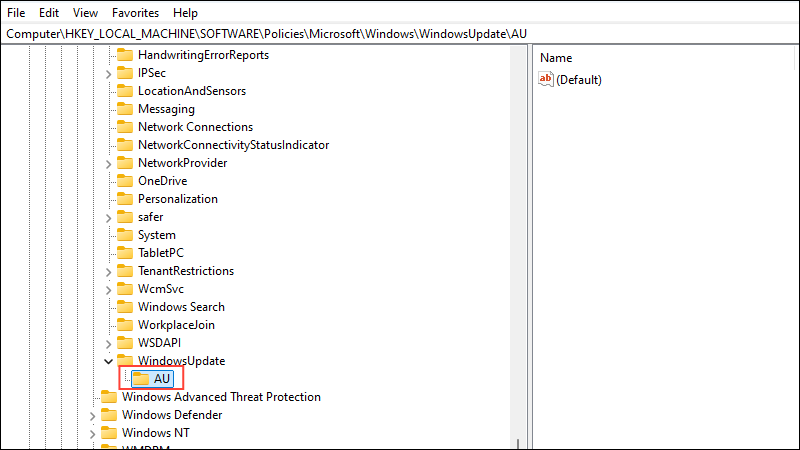Select the Windows Search key label
Viewport: 800px width, 450px height.
pos(181,307)
